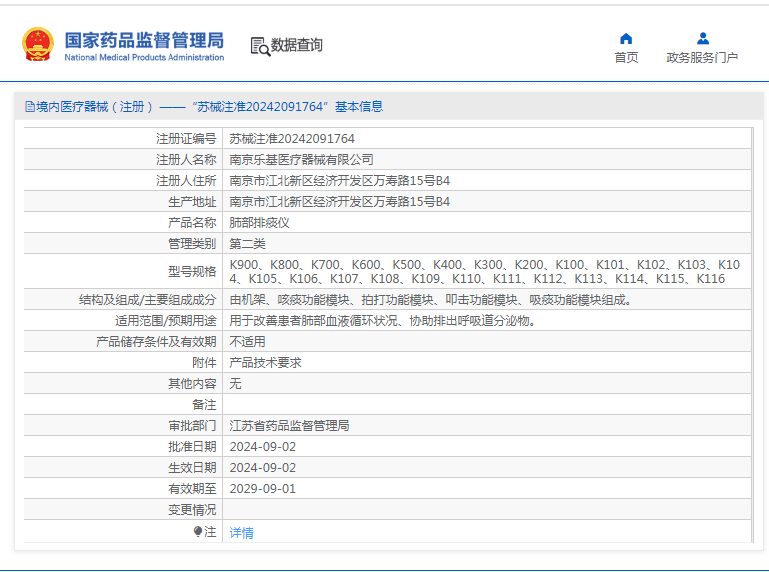Click the 型号规格 label

click(192, 272)
